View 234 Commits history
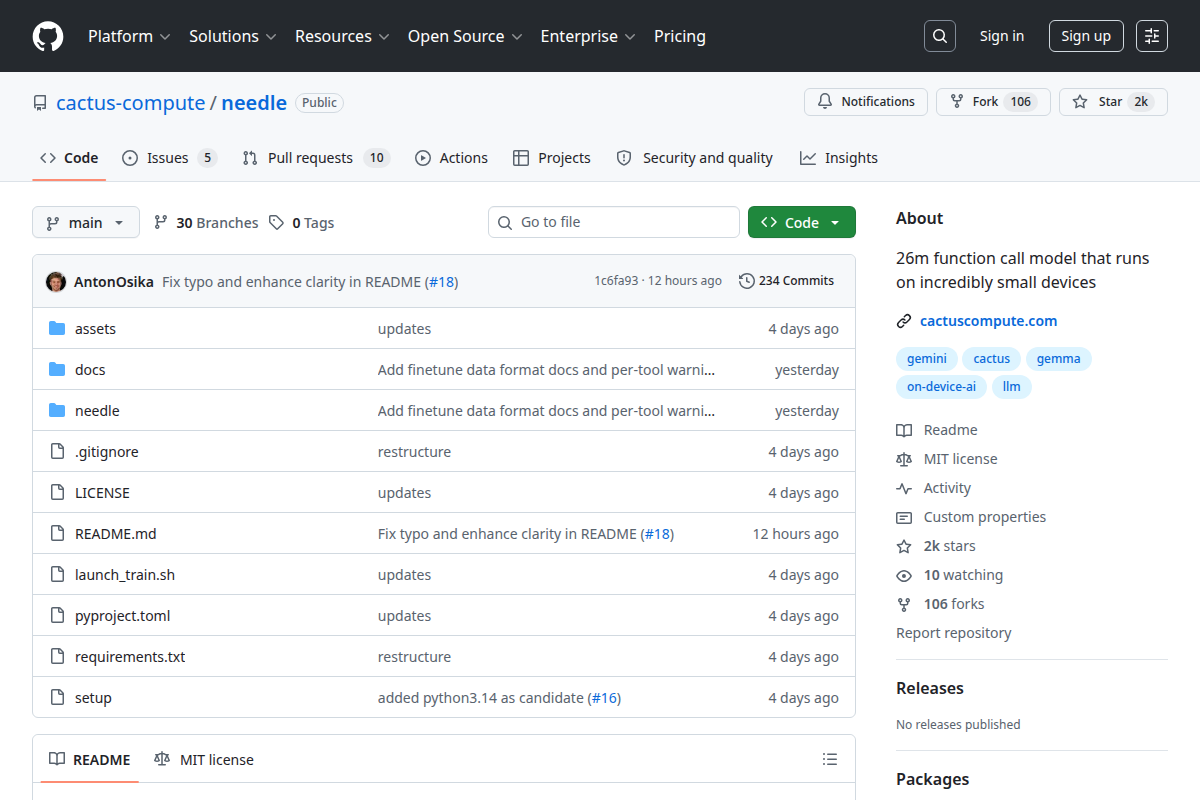1200x800 pixels. coord(786,281)
